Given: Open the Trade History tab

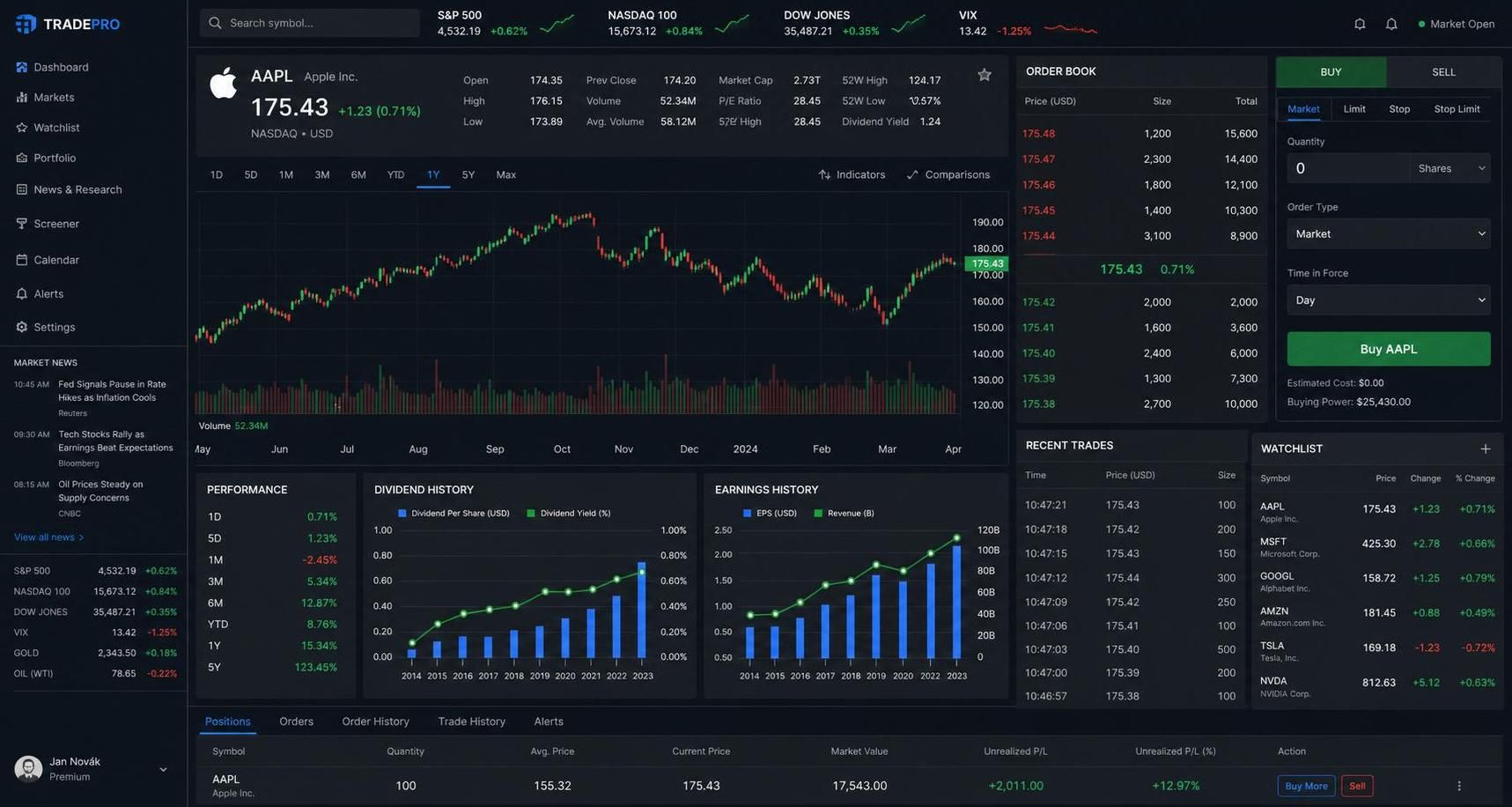Looking at the screenshot, I should tap(472, 722).
